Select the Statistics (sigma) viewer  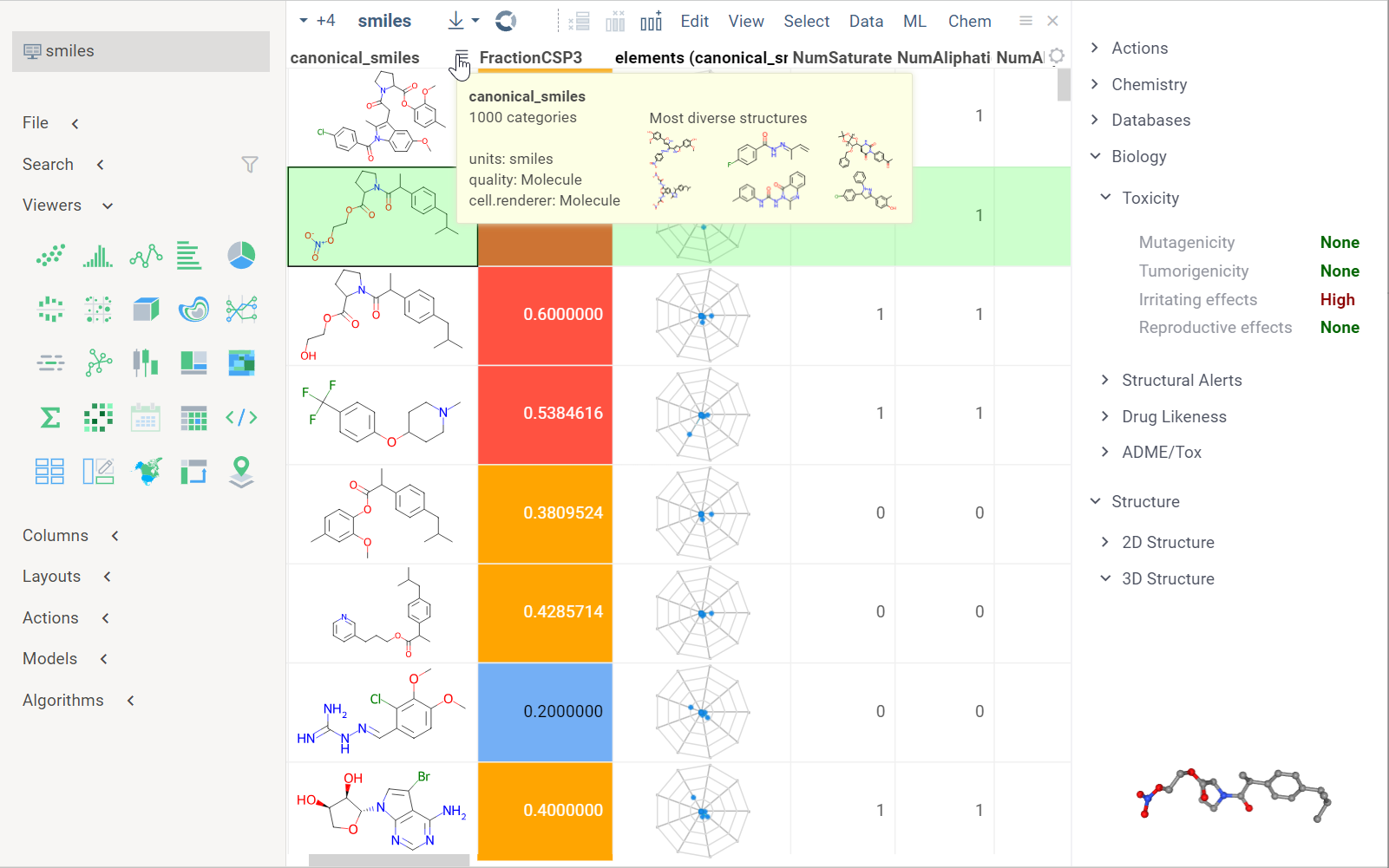point(49,417)
